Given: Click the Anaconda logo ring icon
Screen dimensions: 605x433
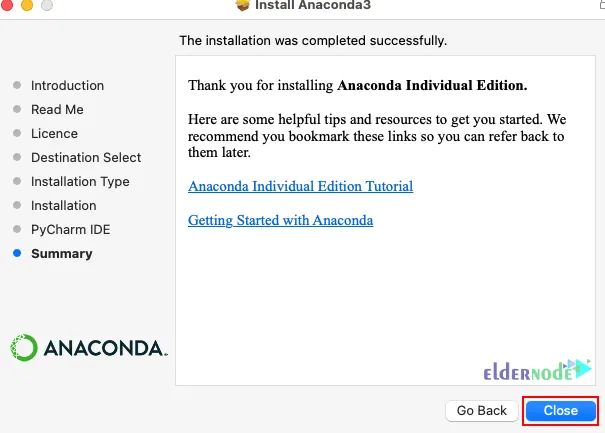Looking at the screenshot, I should click(x=24, y=348).
